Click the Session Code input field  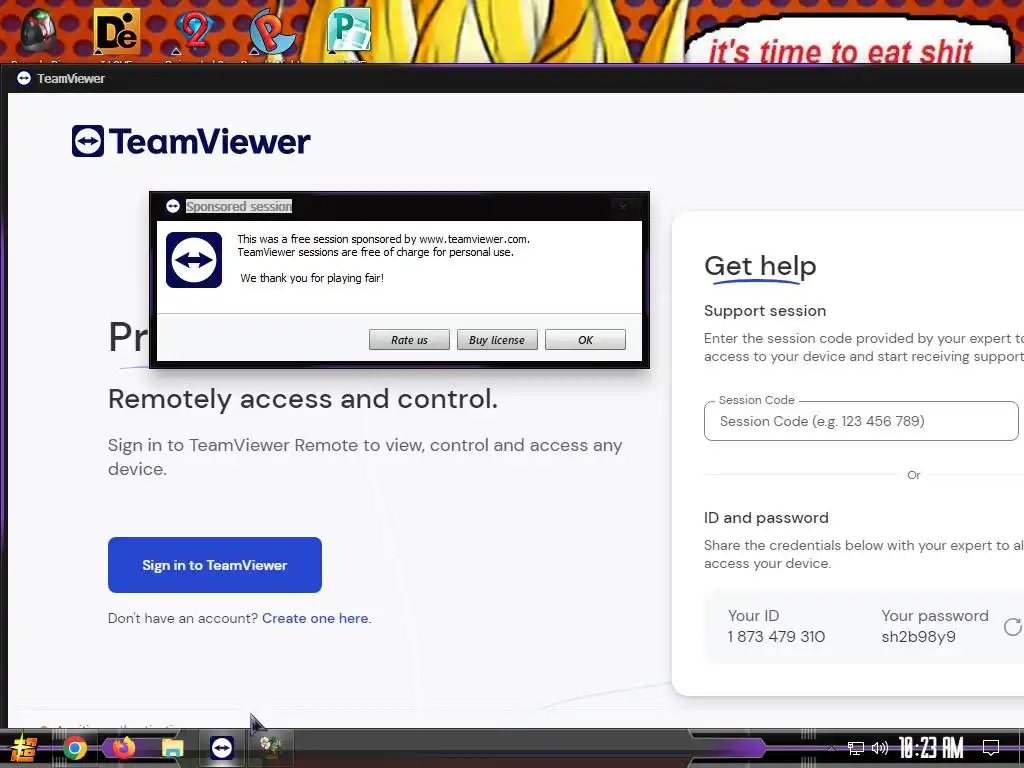tap(861, 421)
